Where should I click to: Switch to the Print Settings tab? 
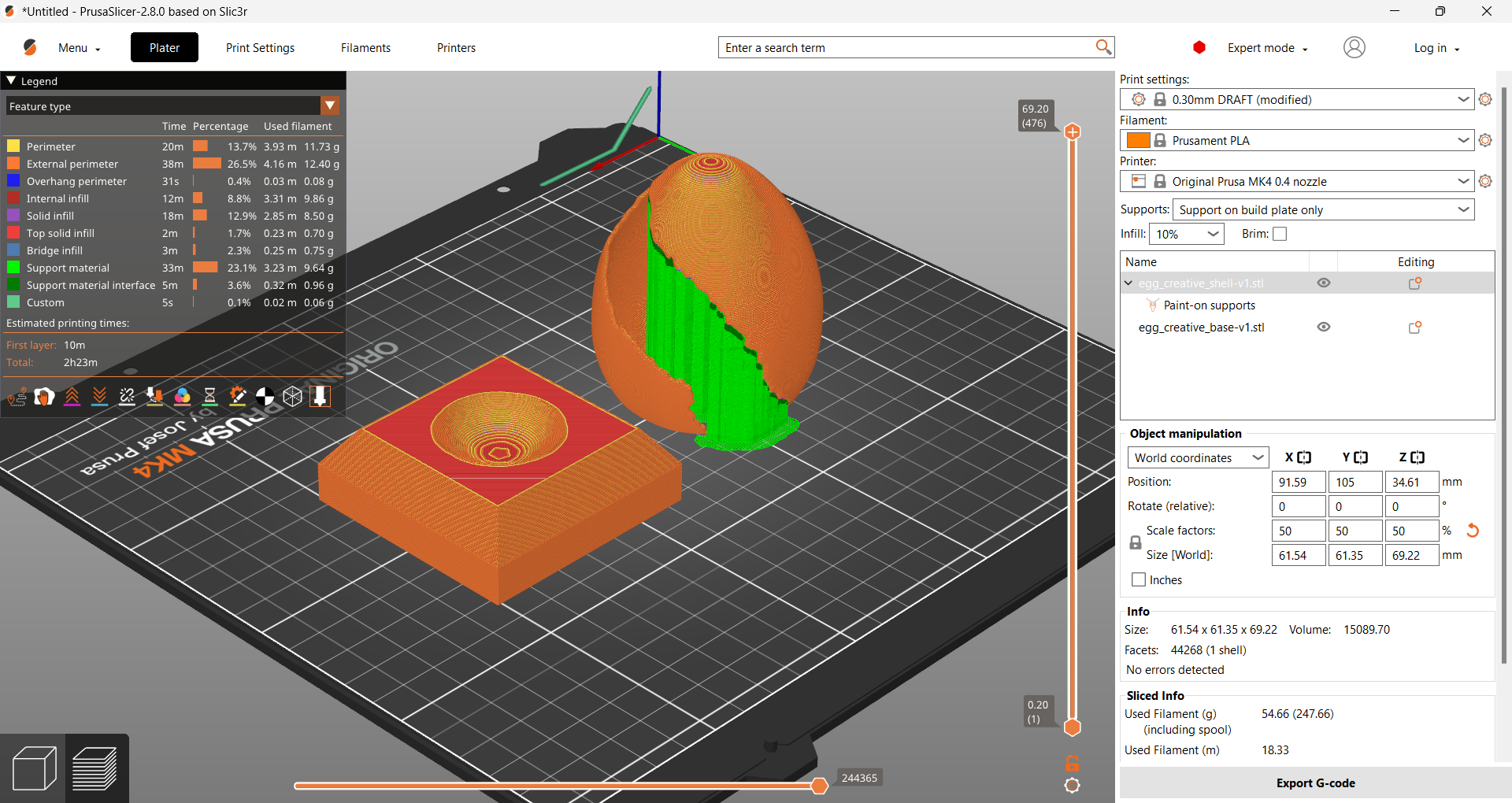[260, 47]
